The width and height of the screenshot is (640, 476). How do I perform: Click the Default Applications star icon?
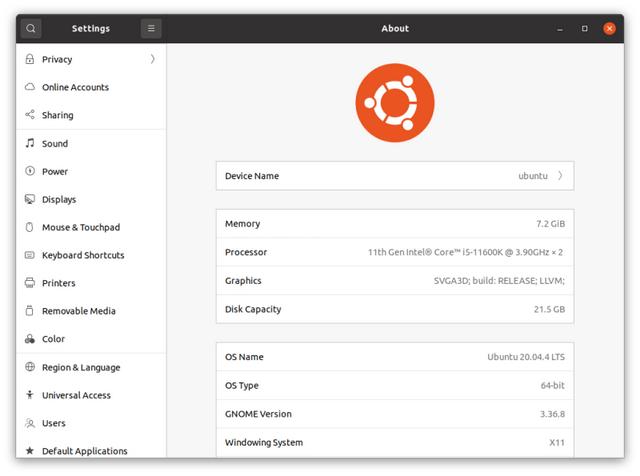point(30,451)
